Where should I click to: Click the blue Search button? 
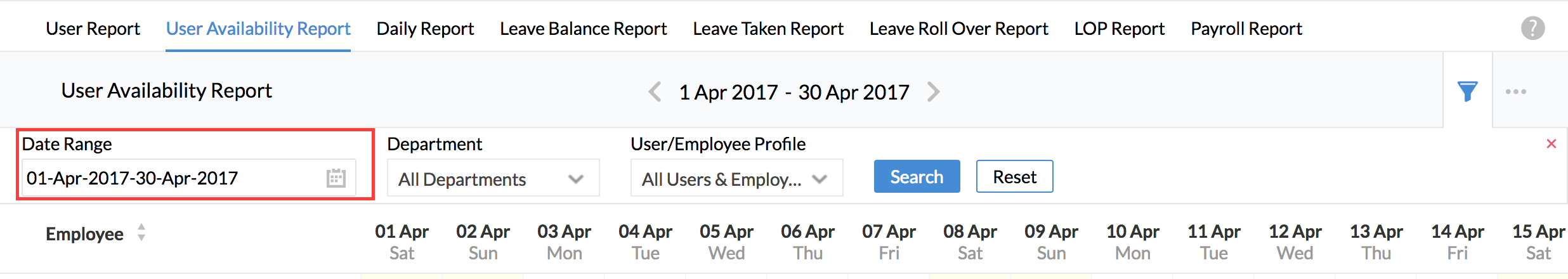click(917, 176)
